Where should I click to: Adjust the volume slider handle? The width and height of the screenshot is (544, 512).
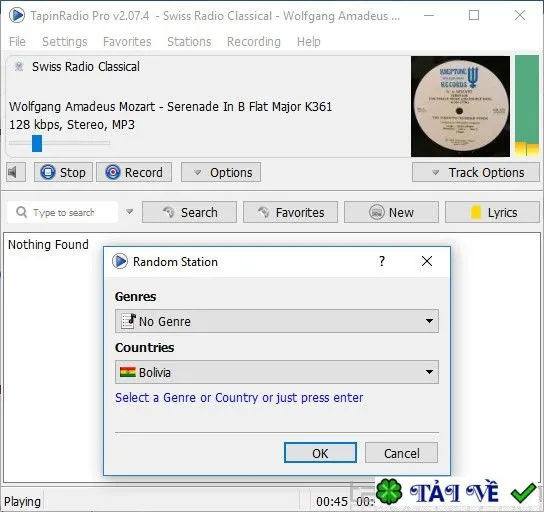[x=37, y=143]
